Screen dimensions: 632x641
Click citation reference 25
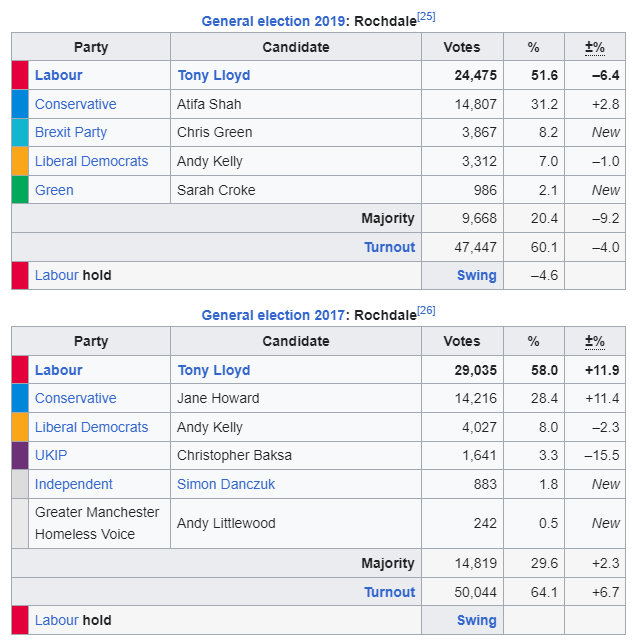[426, 17]
